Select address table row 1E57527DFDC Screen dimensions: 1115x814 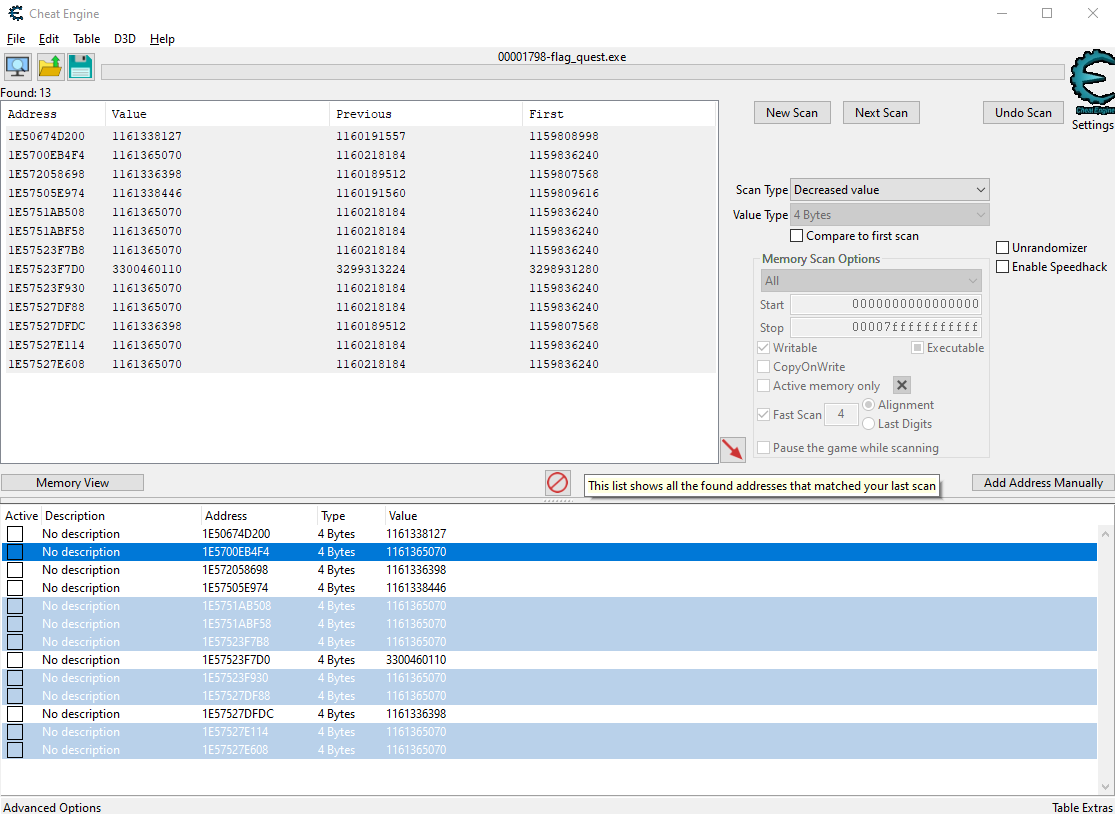point(550,714)
